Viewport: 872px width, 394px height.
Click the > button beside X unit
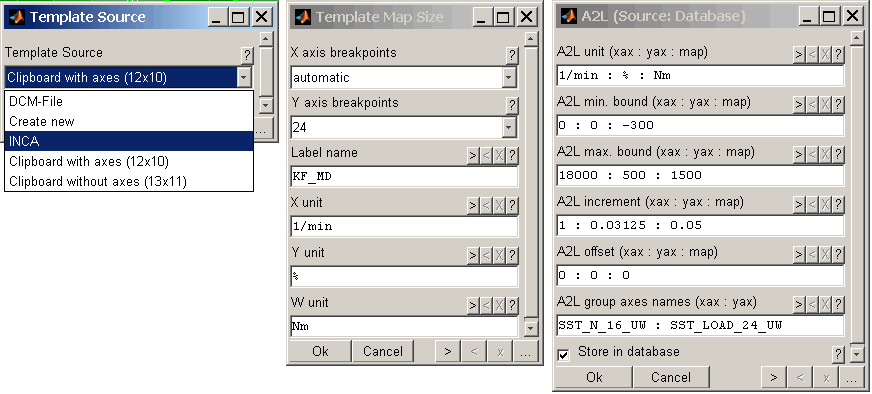click(x=473, y=205)
